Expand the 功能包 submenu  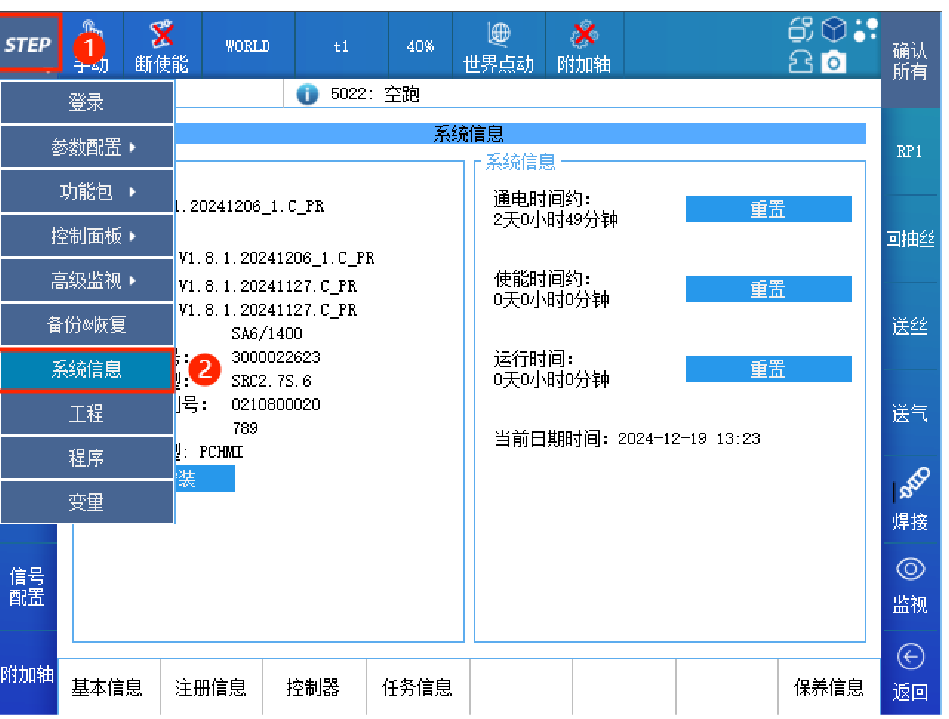[x=87, y=192]
